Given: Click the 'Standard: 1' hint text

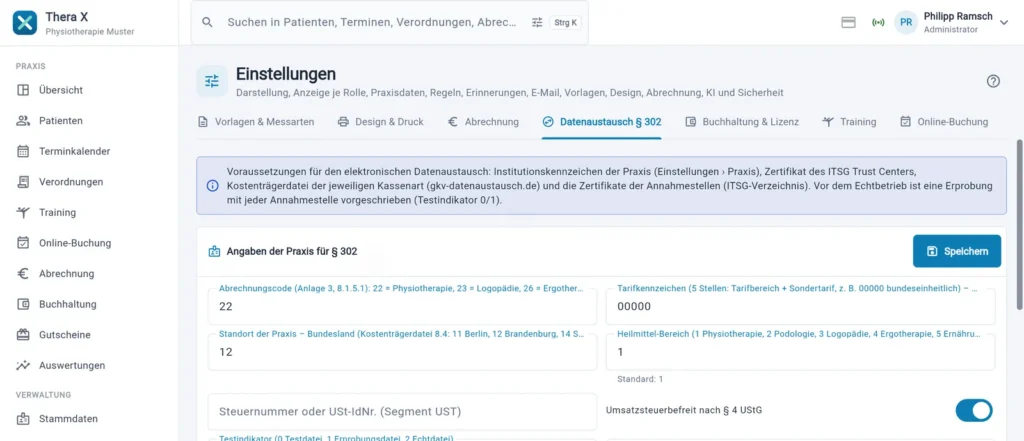Looking at the screenshot, I should (640, 379).
